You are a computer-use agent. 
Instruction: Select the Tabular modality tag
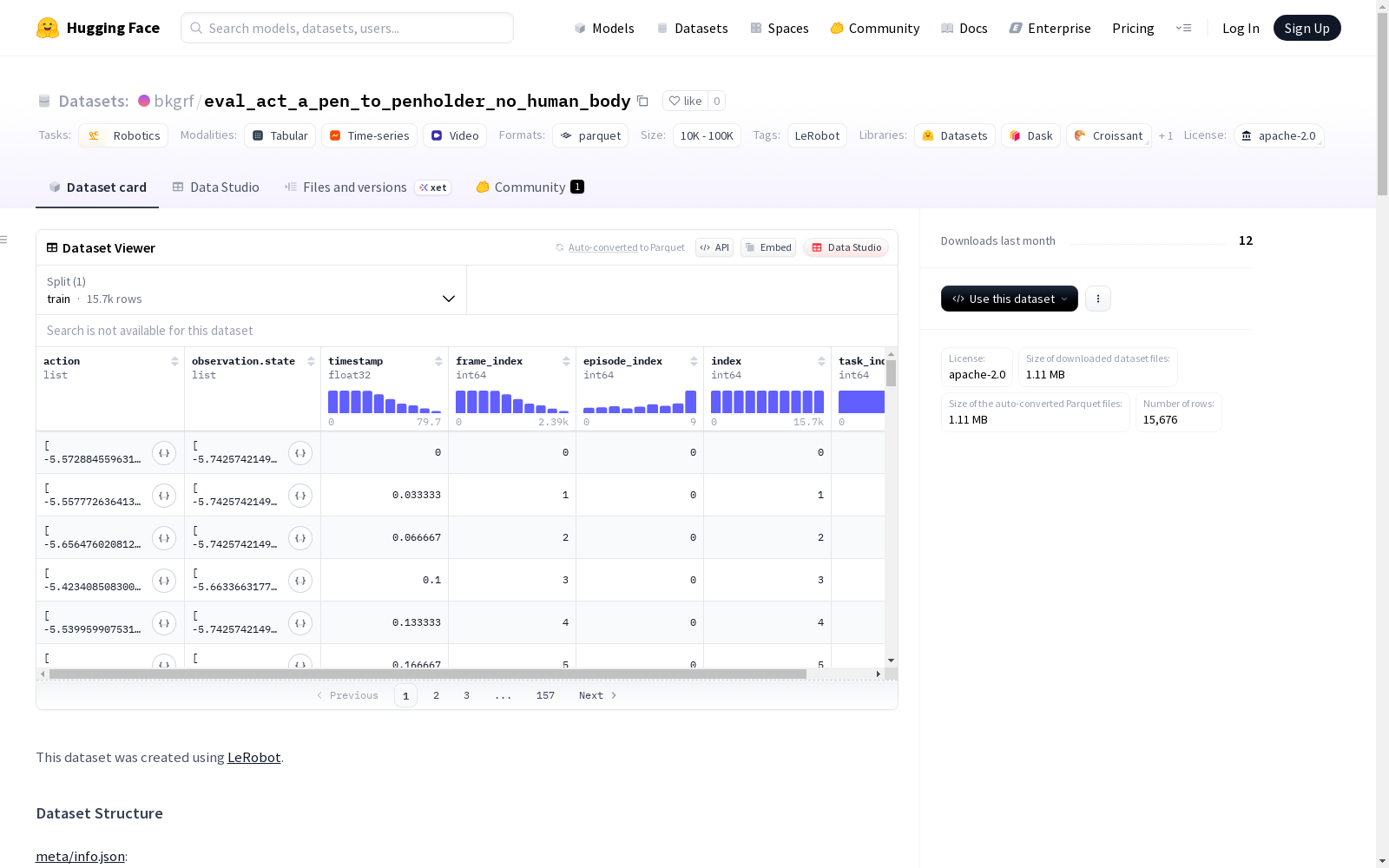pyautogui.click(x=280, y=135)
